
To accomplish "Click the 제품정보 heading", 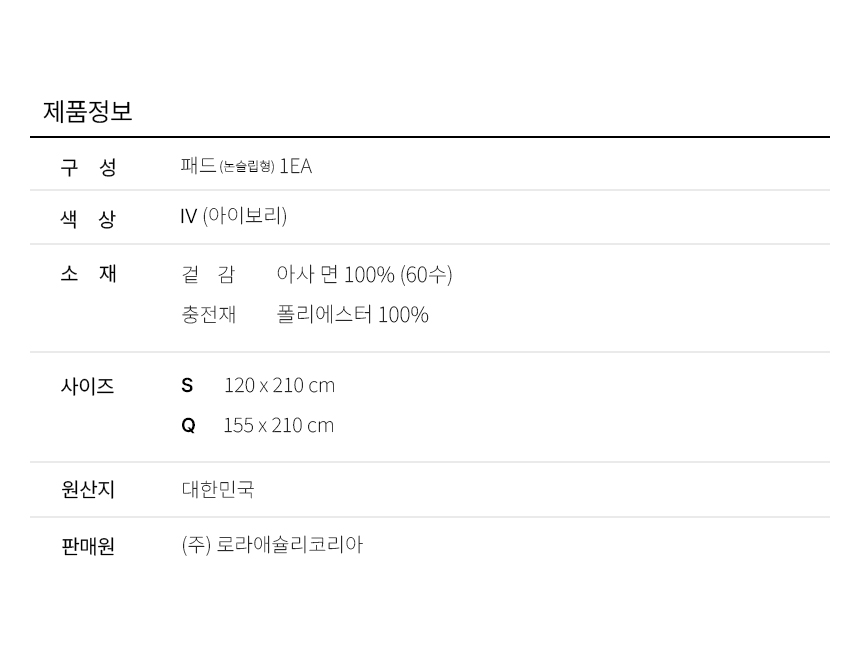I will 88,111.
